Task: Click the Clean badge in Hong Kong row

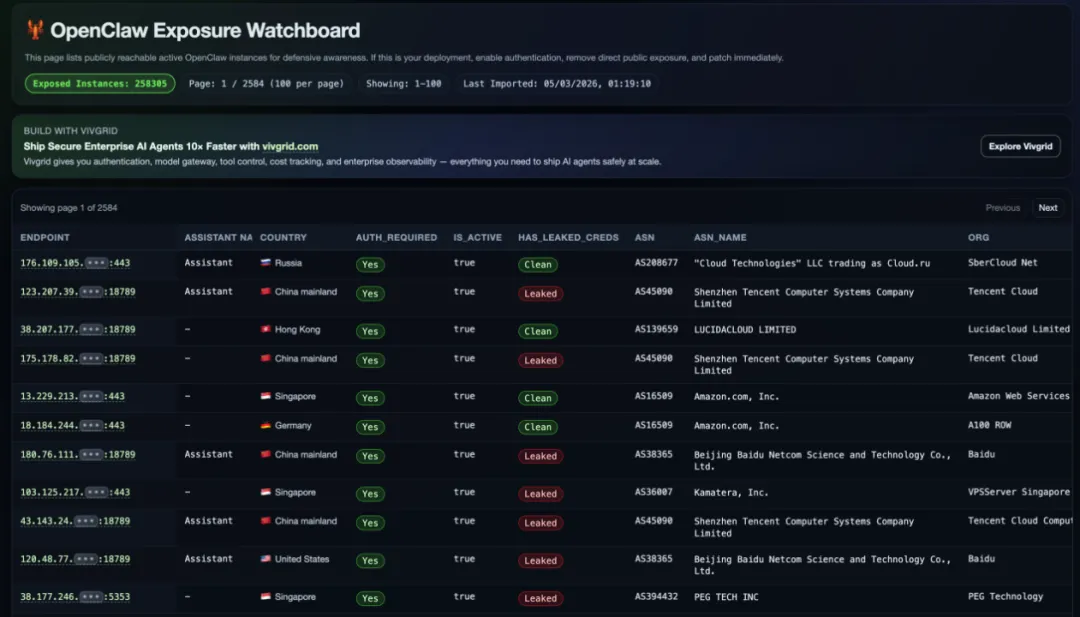Action: (538, 331)
